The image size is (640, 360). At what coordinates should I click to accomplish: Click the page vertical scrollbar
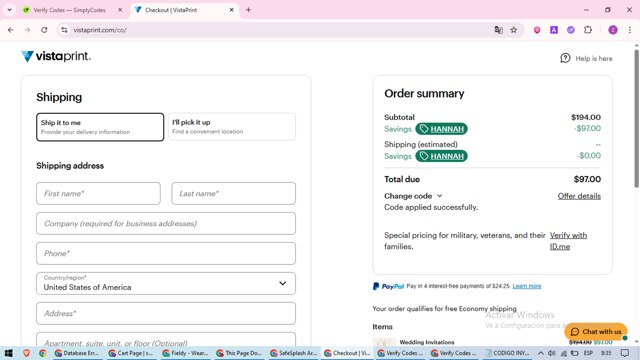[636, 118]
